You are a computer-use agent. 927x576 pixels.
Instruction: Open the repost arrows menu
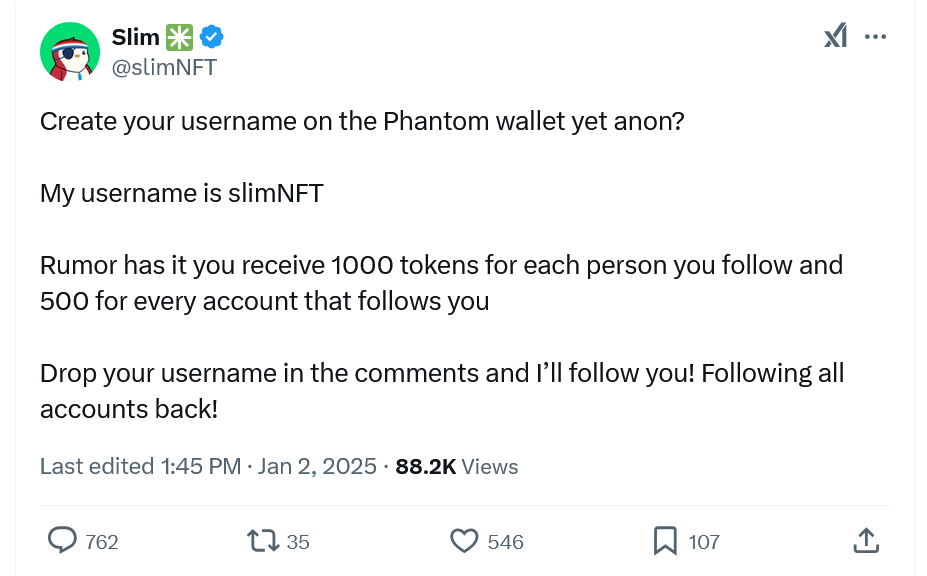262,541
